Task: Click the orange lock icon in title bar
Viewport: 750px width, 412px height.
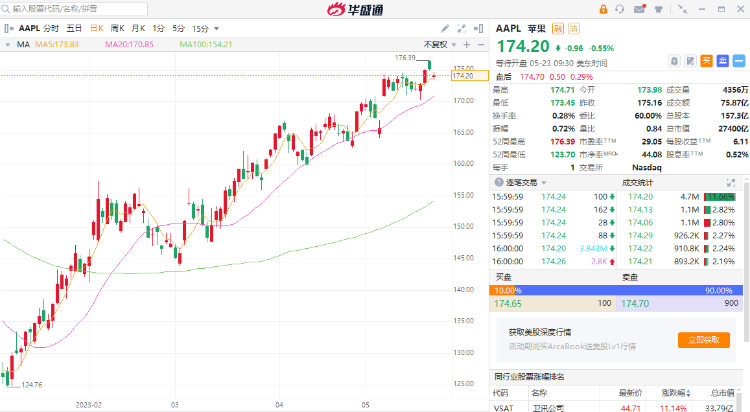Action: pyautogui.click(x=603, y=9)
